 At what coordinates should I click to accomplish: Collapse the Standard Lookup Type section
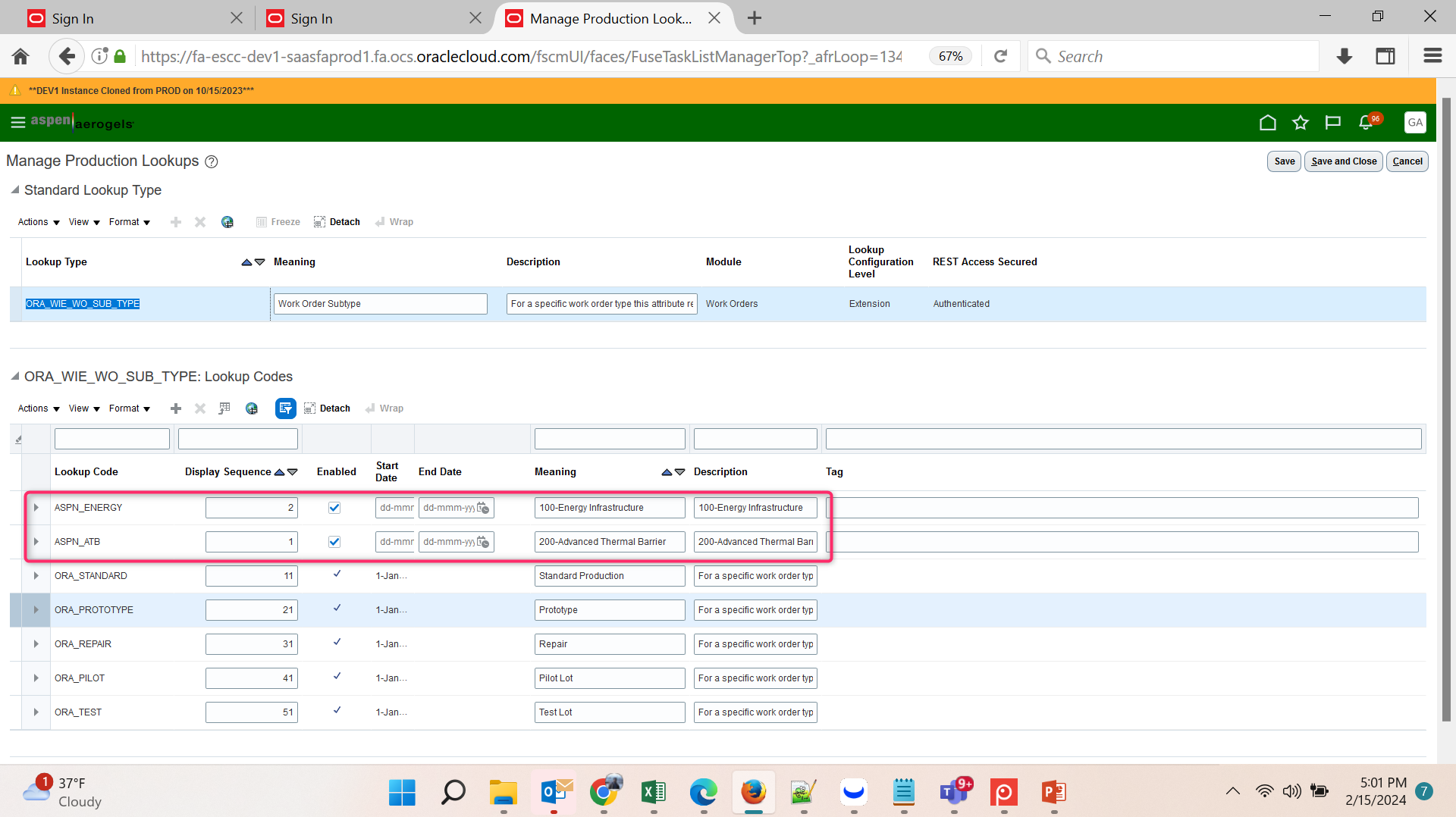pos(15,190)
